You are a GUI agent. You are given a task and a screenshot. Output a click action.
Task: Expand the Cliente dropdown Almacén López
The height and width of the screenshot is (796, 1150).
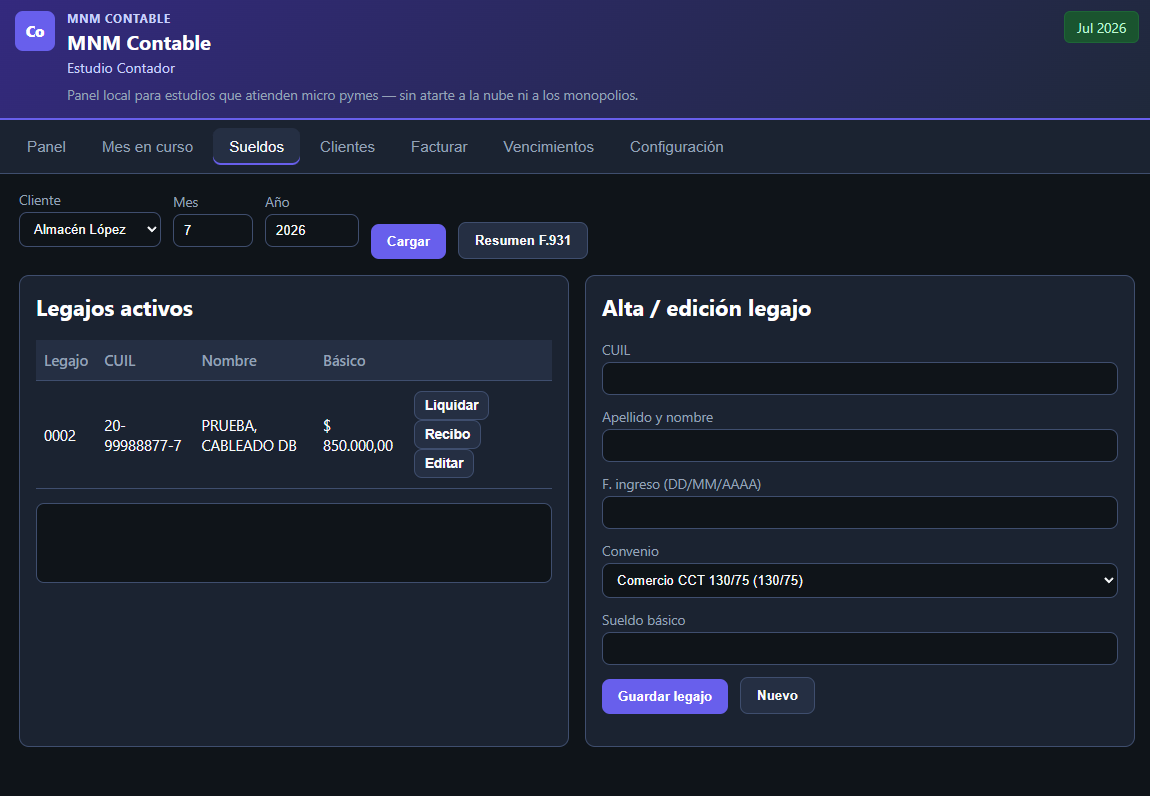point(89,230)
